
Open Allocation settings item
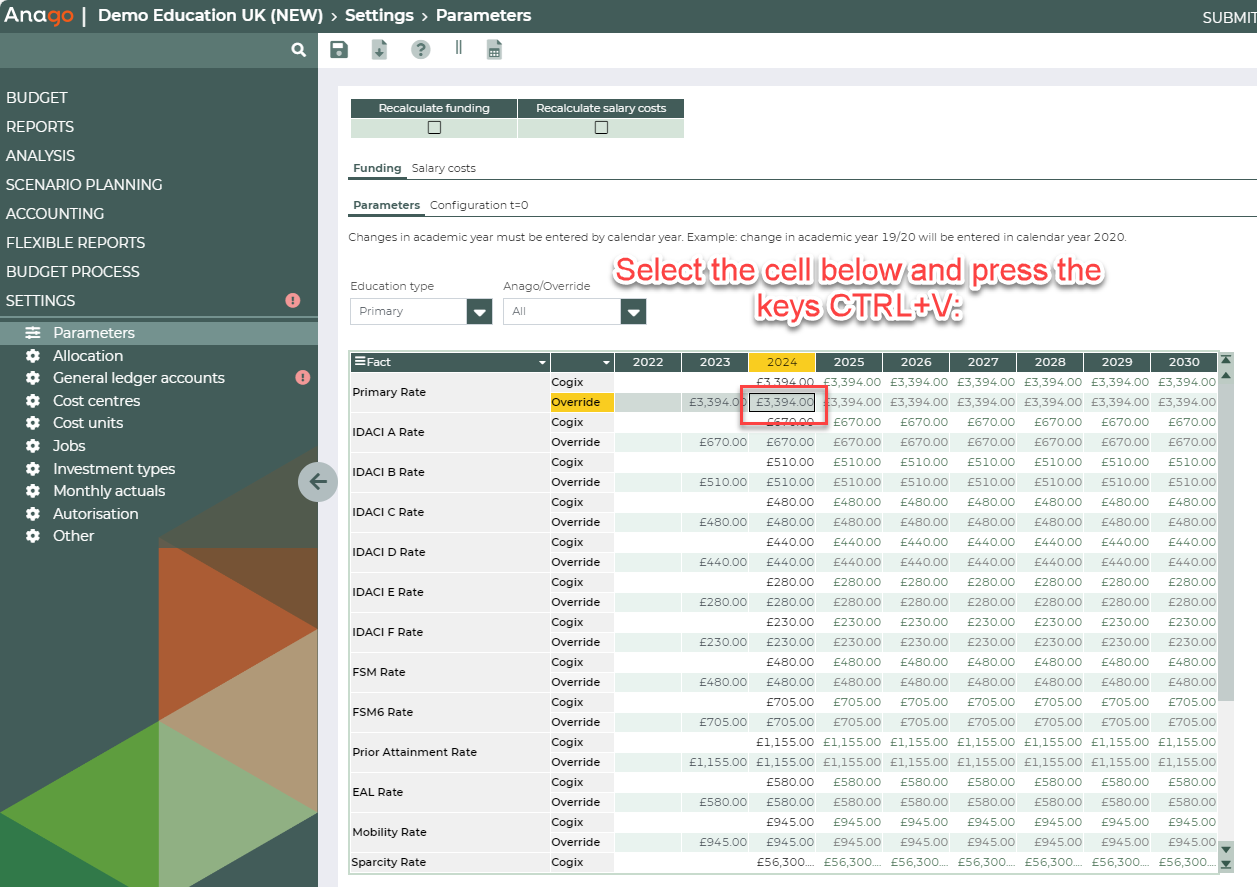pyautogui.click(x=88, y=356)
